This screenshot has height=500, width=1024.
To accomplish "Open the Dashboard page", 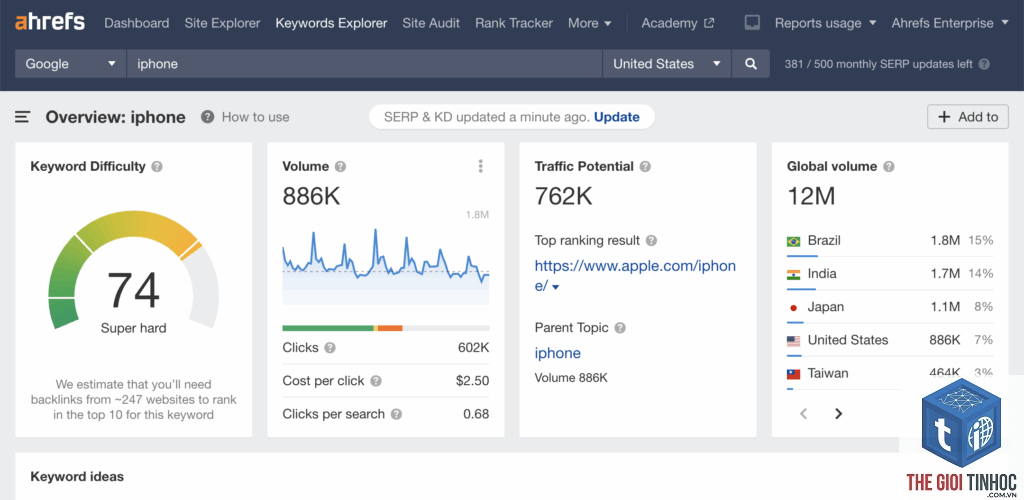I will tap(136, 23).
